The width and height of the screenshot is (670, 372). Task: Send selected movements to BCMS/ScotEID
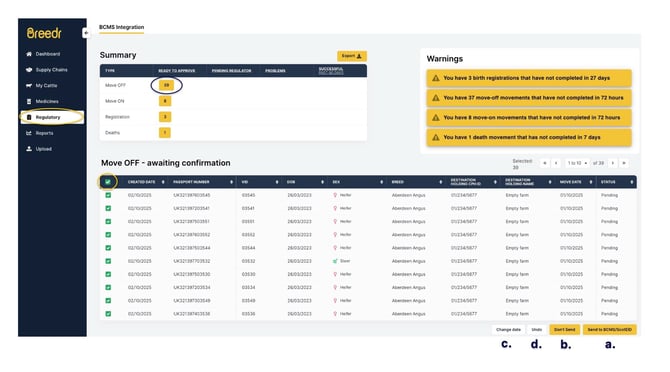pos(610,330)
